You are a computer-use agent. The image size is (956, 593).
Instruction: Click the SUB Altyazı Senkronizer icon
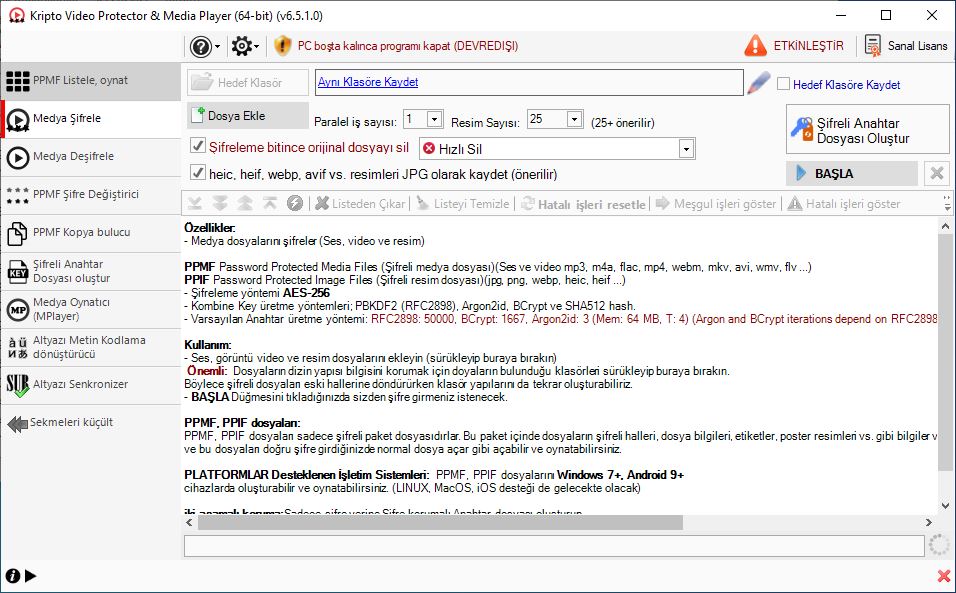tap(18, 385)
